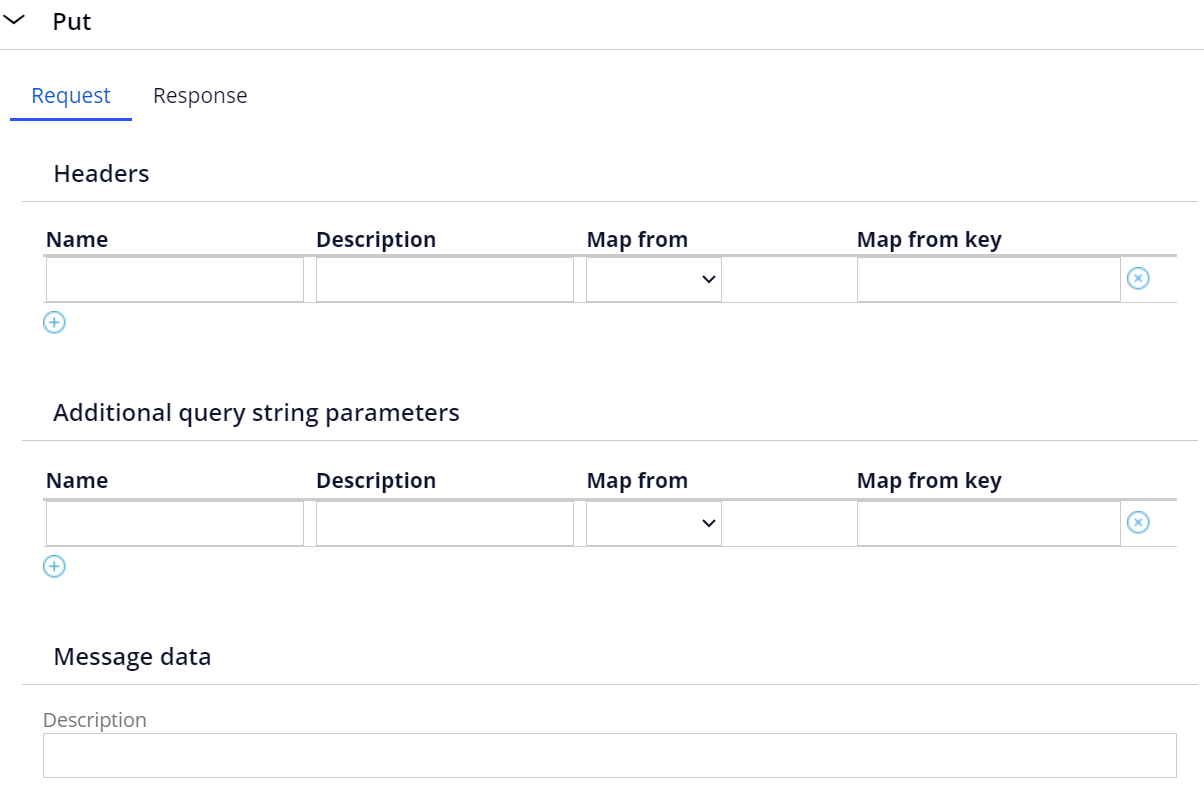Image resolution: width=1204 pixels, height=785 pixels.
Task: Switch to the Response tab
Action: (x=200, y=95)
